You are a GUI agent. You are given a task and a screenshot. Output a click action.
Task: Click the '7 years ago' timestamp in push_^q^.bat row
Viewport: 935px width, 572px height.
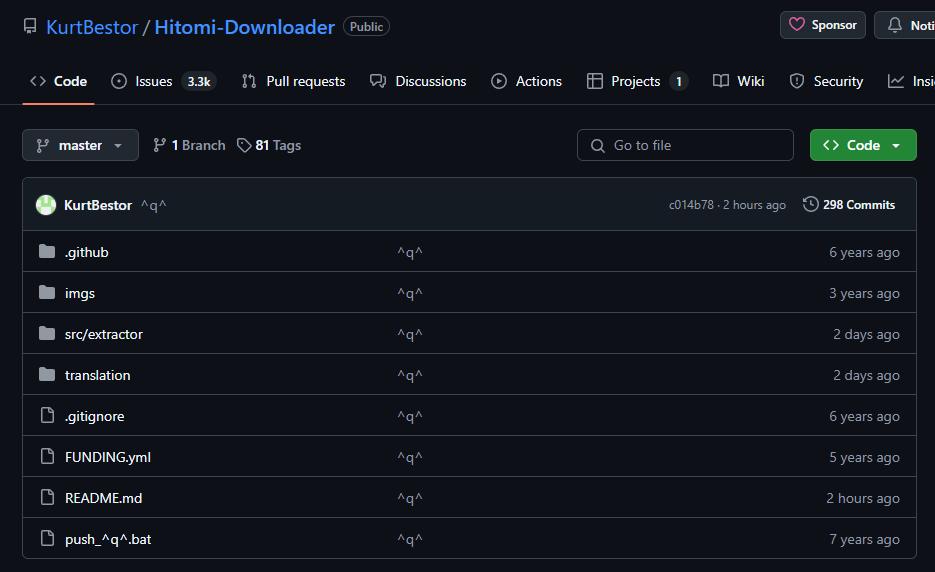(x=865, y=539)
